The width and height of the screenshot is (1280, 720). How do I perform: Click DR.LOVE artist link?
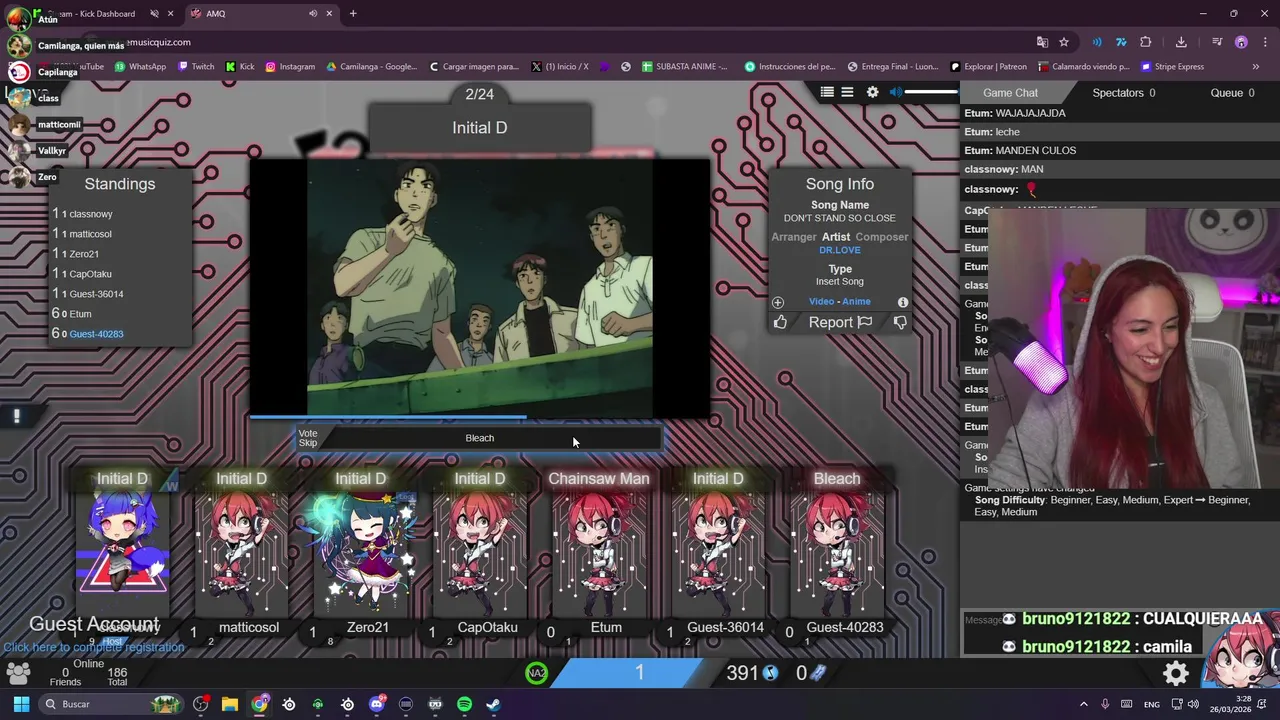pyautogui.click(x=840, y=250)
